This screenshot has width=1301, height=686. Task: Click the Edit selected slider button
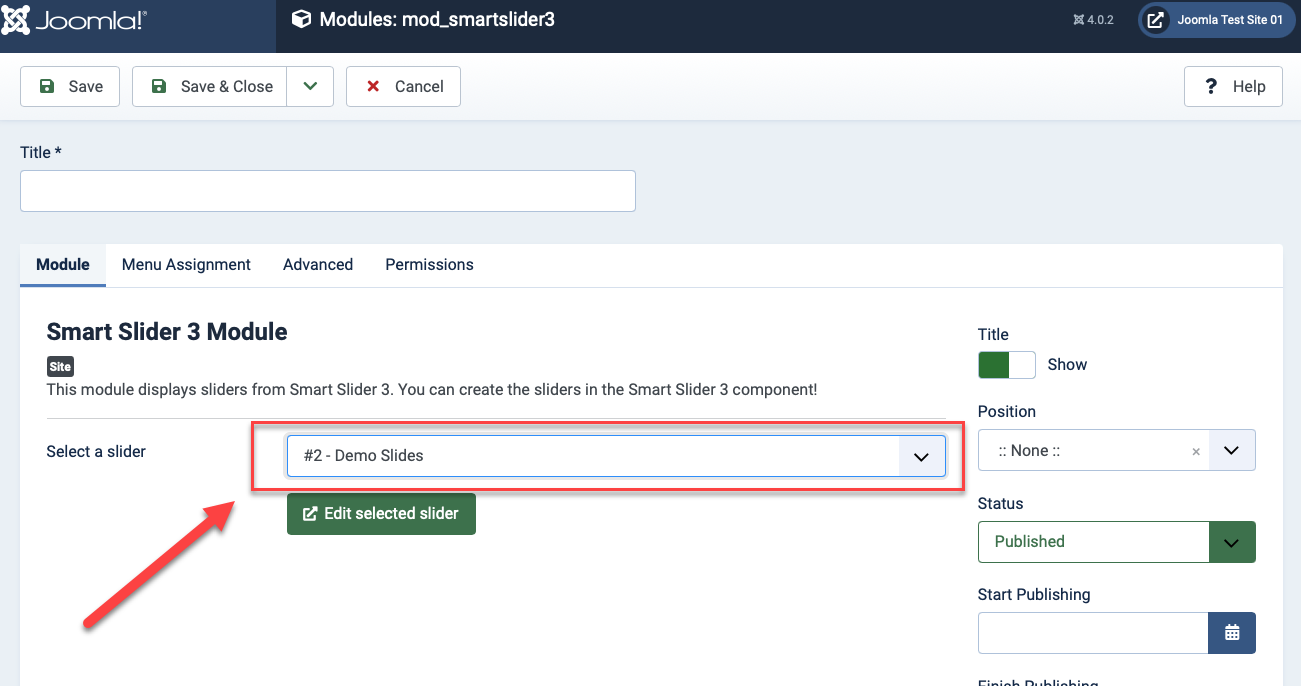point(381,514)
